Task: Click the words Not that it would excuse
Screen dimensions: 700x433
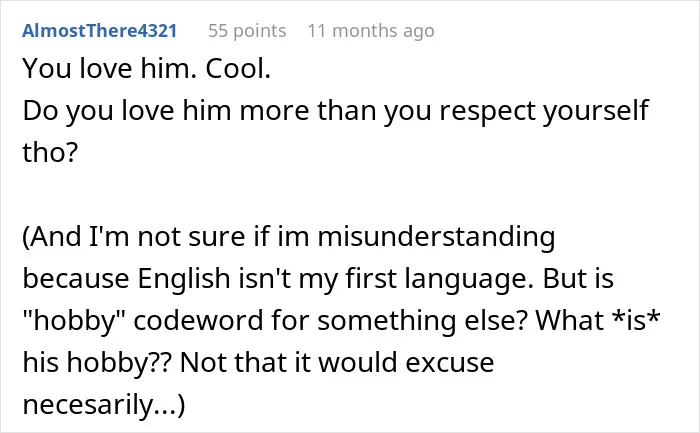Action: pos(337,362)
